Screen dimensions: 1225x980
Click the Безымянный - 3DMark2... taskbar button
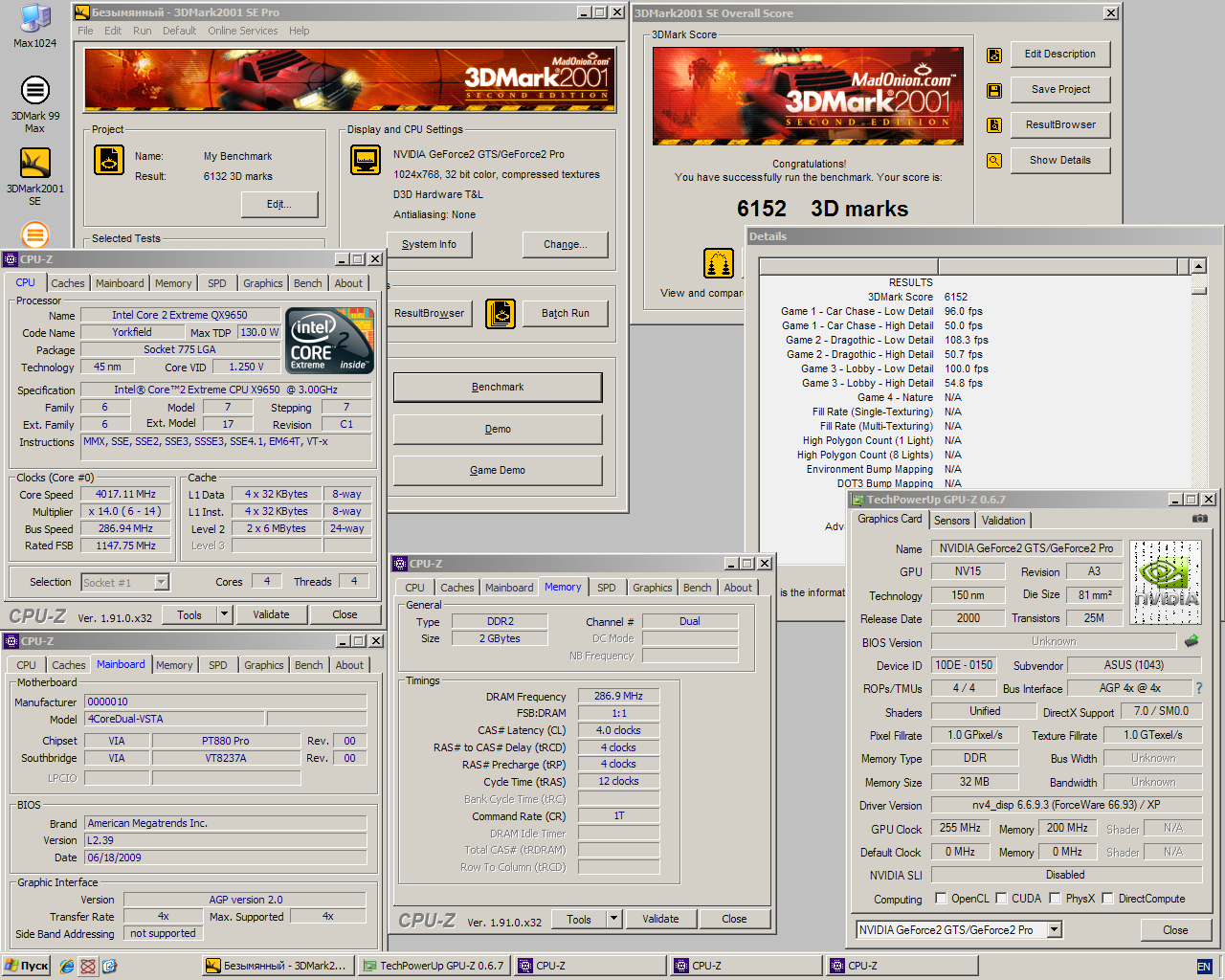[278, 967]
